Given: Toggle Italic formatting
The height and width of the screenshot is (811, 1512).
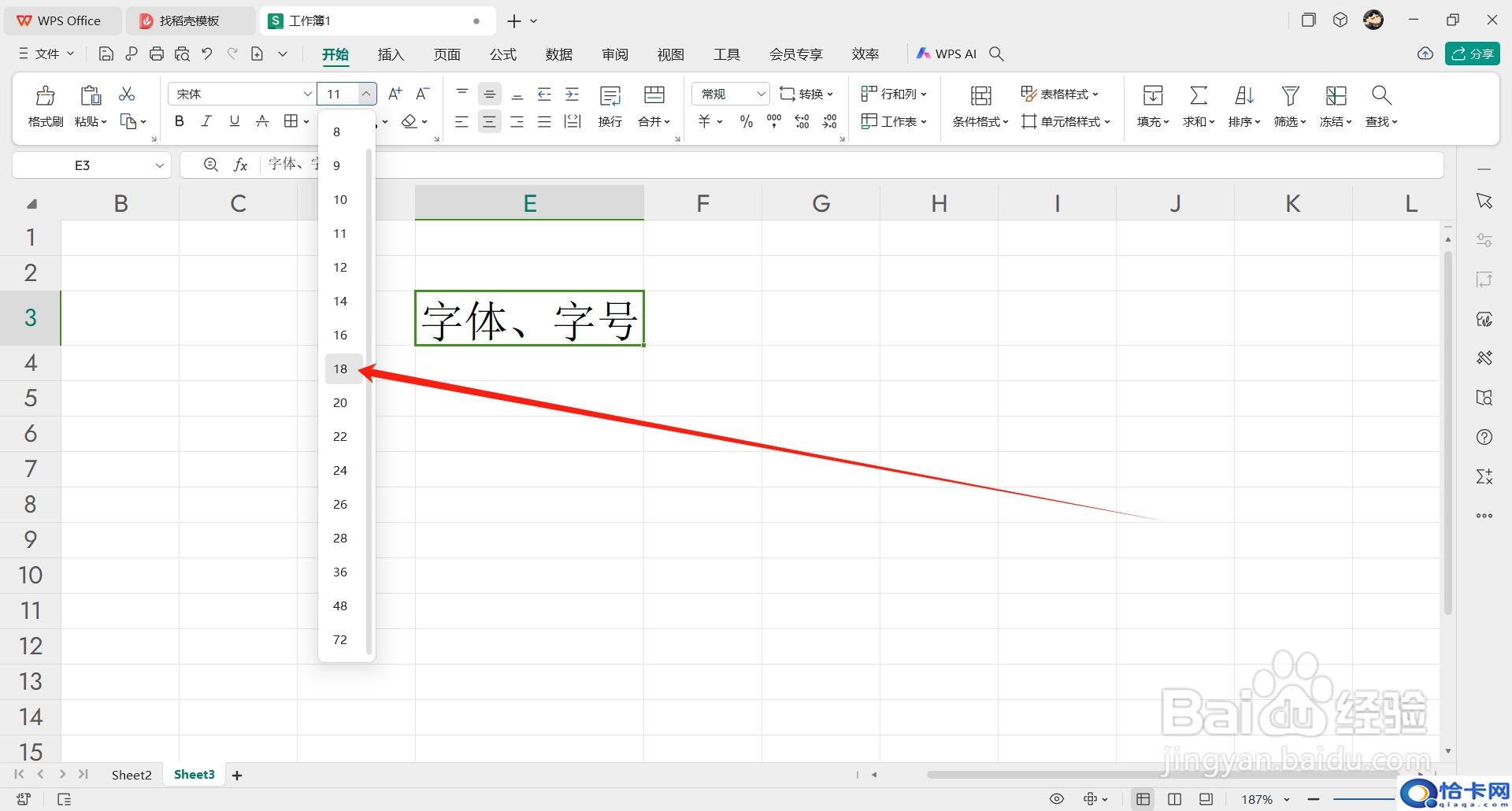Looking at the screenshot, I should click(206, 121).
